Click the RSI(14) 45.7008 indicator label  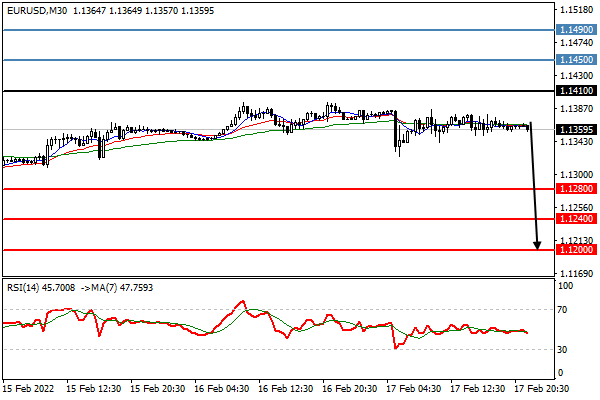[41, 287]
